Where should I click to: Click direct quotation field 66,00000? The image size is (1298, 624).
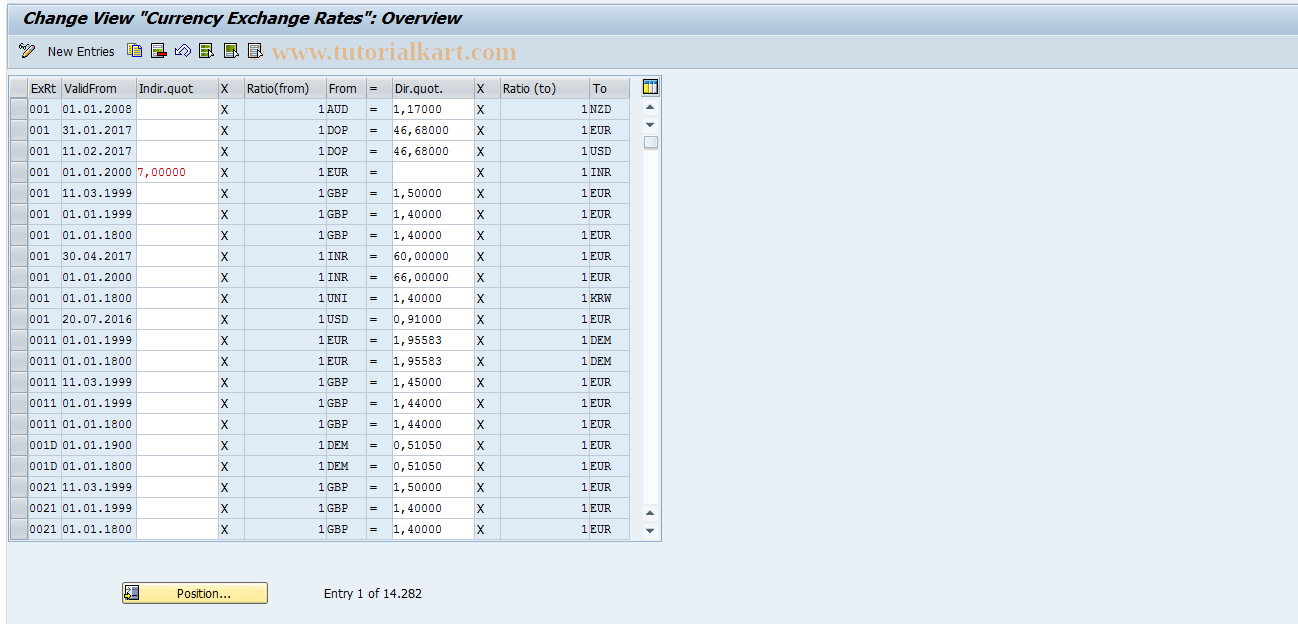pos(432,277)
